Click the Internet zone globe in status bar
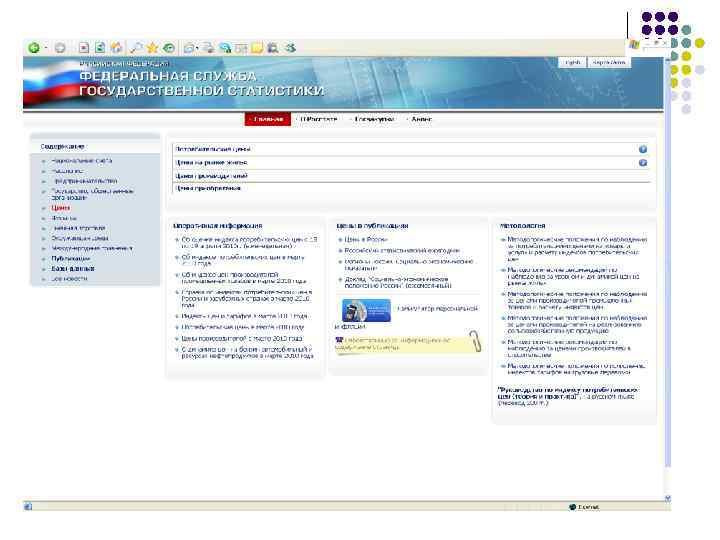Image resolution: width=720 pixels, height=540 pixels. pyautogui.click(x=572, y=507)
